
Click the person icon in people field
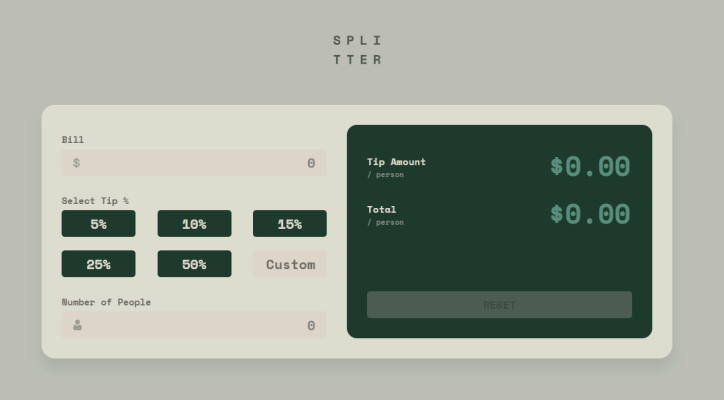tap(77, 325)
